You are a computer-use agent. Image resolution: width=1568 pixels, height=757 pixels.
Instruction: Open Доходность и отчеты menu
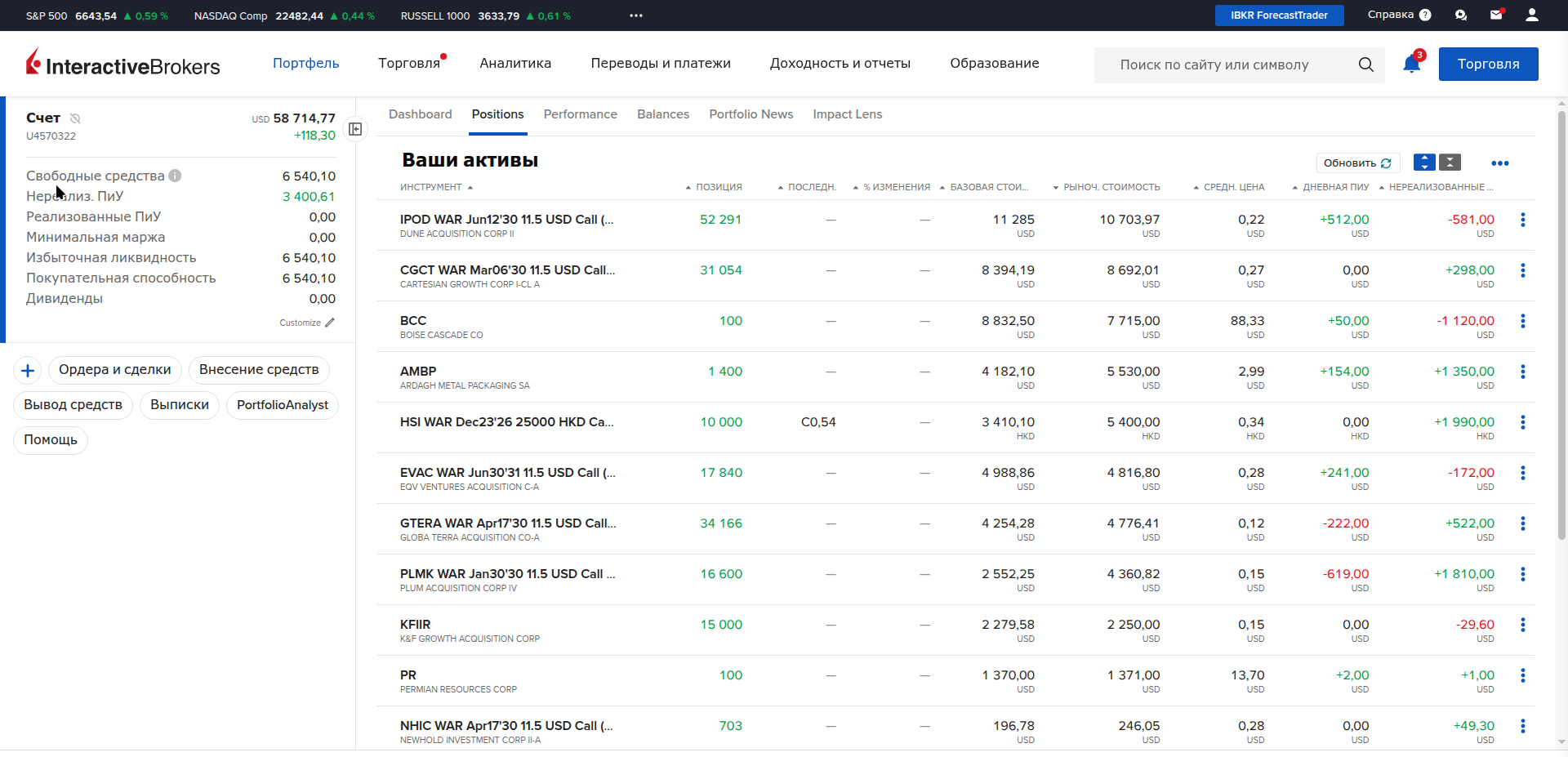point(840,63)
